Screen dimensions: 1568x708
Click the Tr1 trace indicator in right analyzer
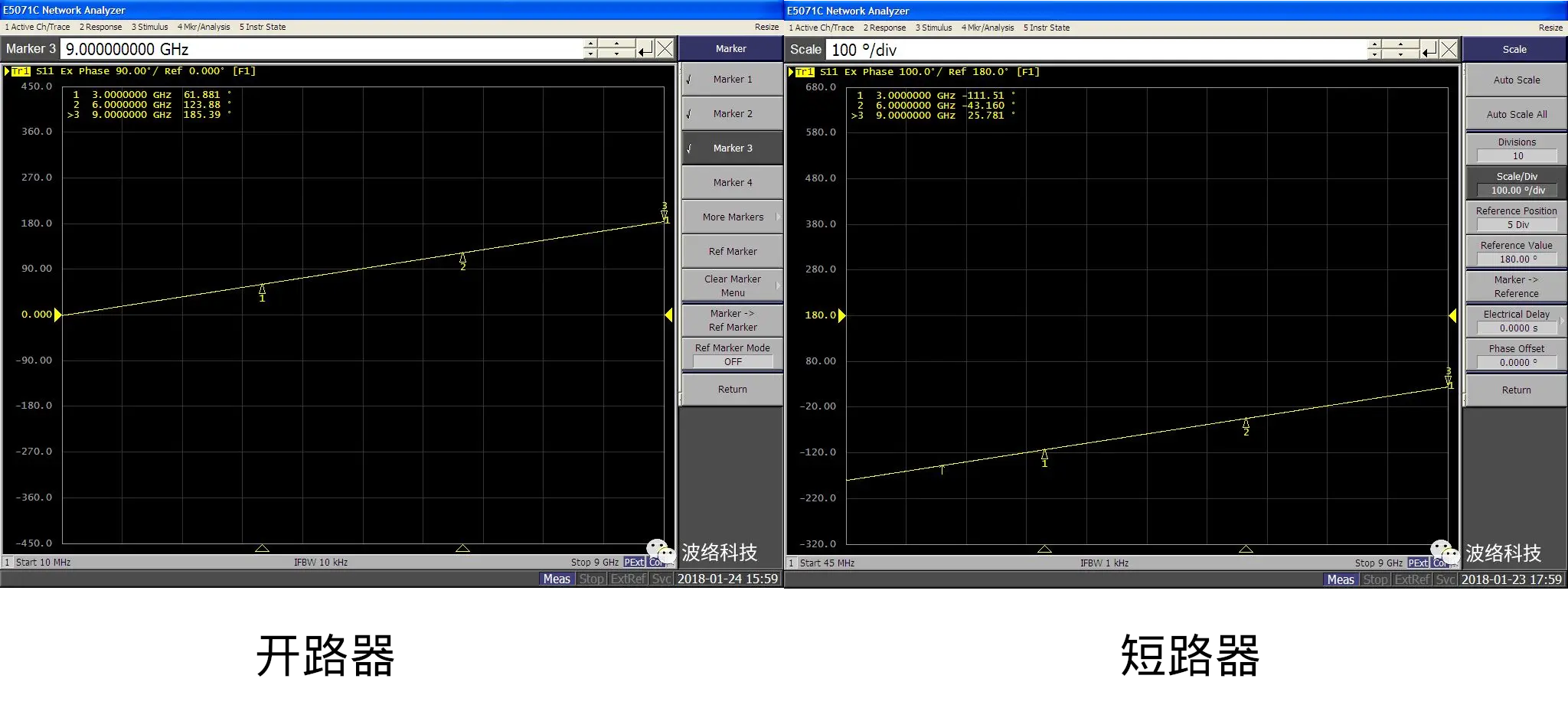(805, 72)
